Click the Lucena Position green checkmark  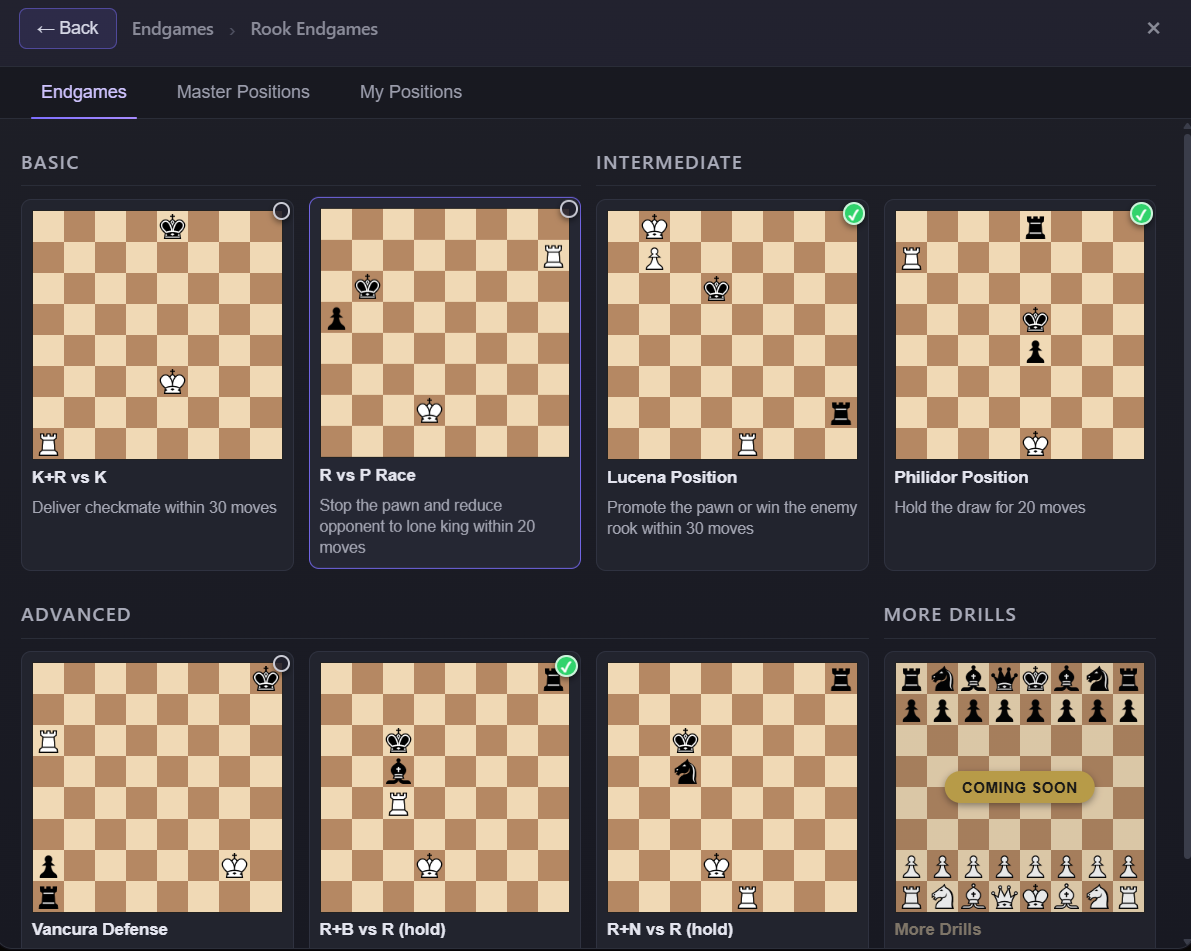pos(853,213)
